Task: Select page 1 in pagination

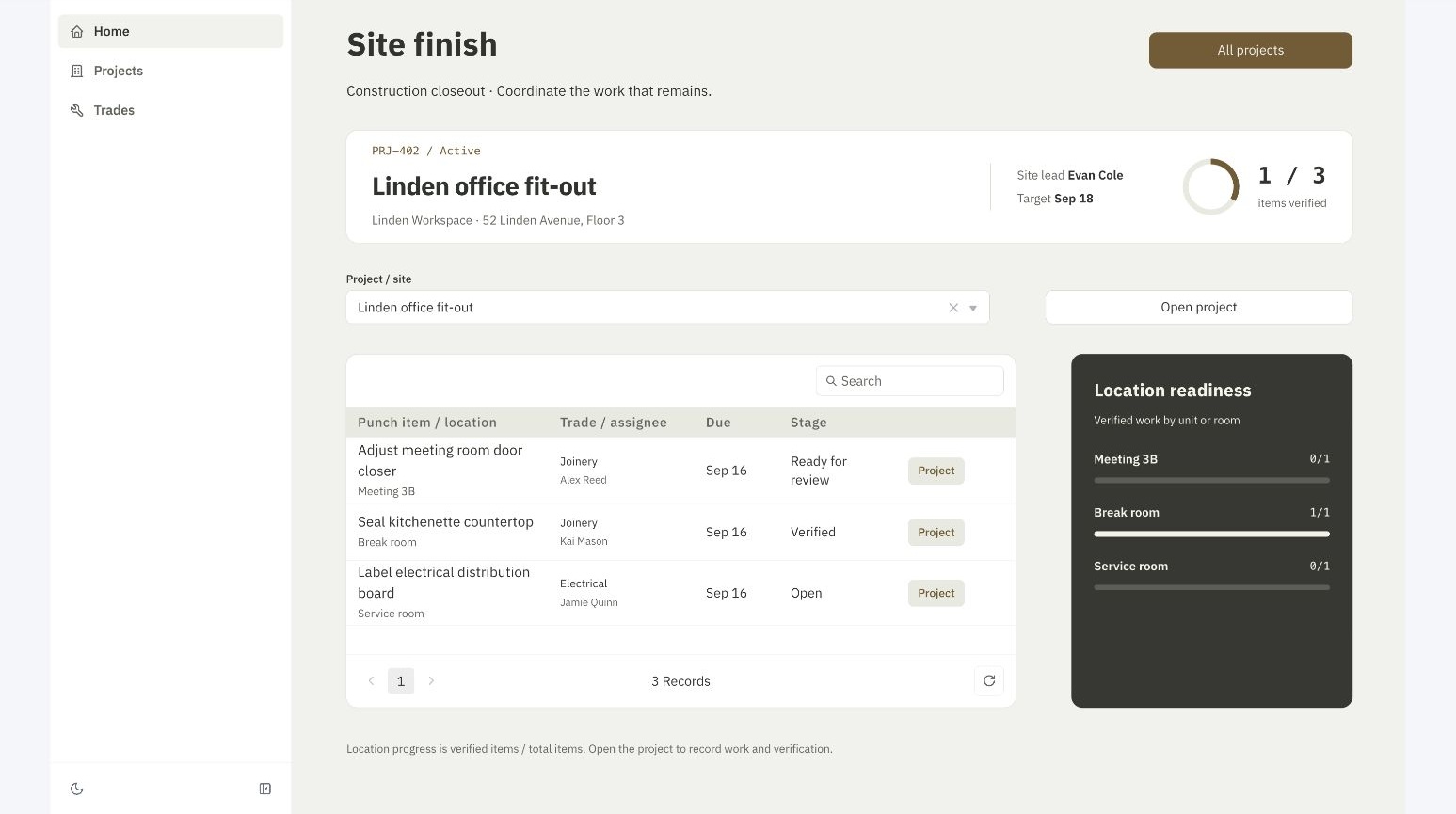Action: [x=401, y=681]
